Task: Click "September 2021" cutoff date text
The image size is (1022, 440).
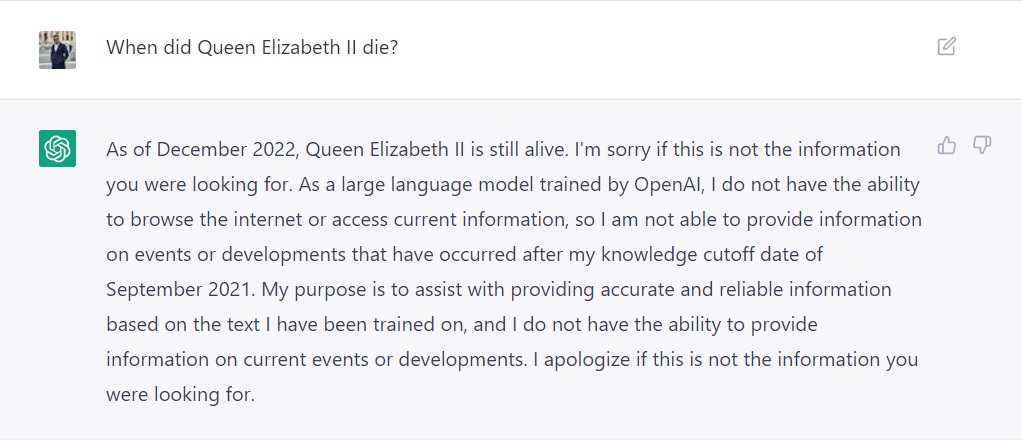Action: pos(179,289)
